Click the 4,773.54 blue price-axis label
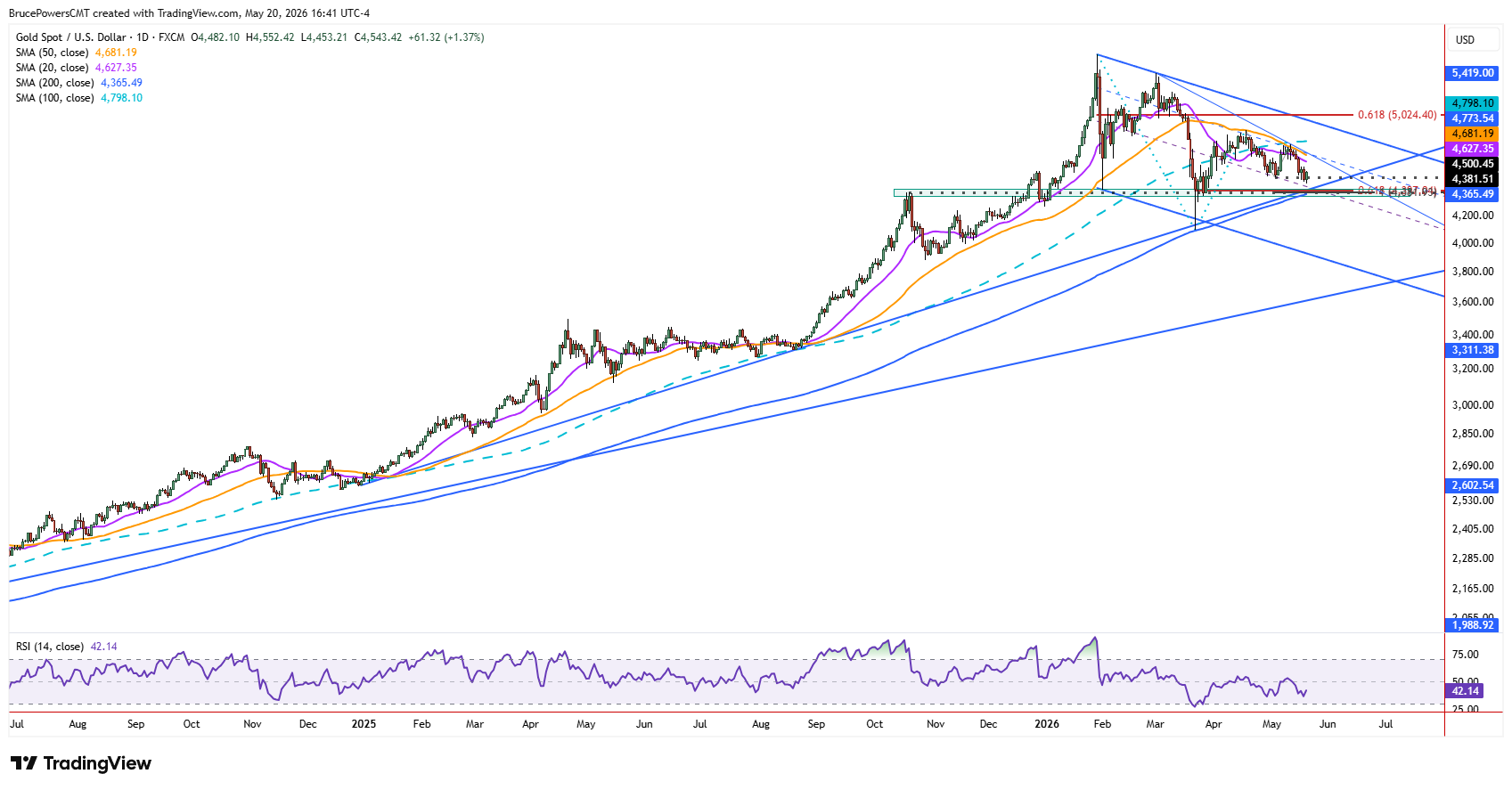The width and height of the screenshot is (1512, 790). (x=1472, y=118)
